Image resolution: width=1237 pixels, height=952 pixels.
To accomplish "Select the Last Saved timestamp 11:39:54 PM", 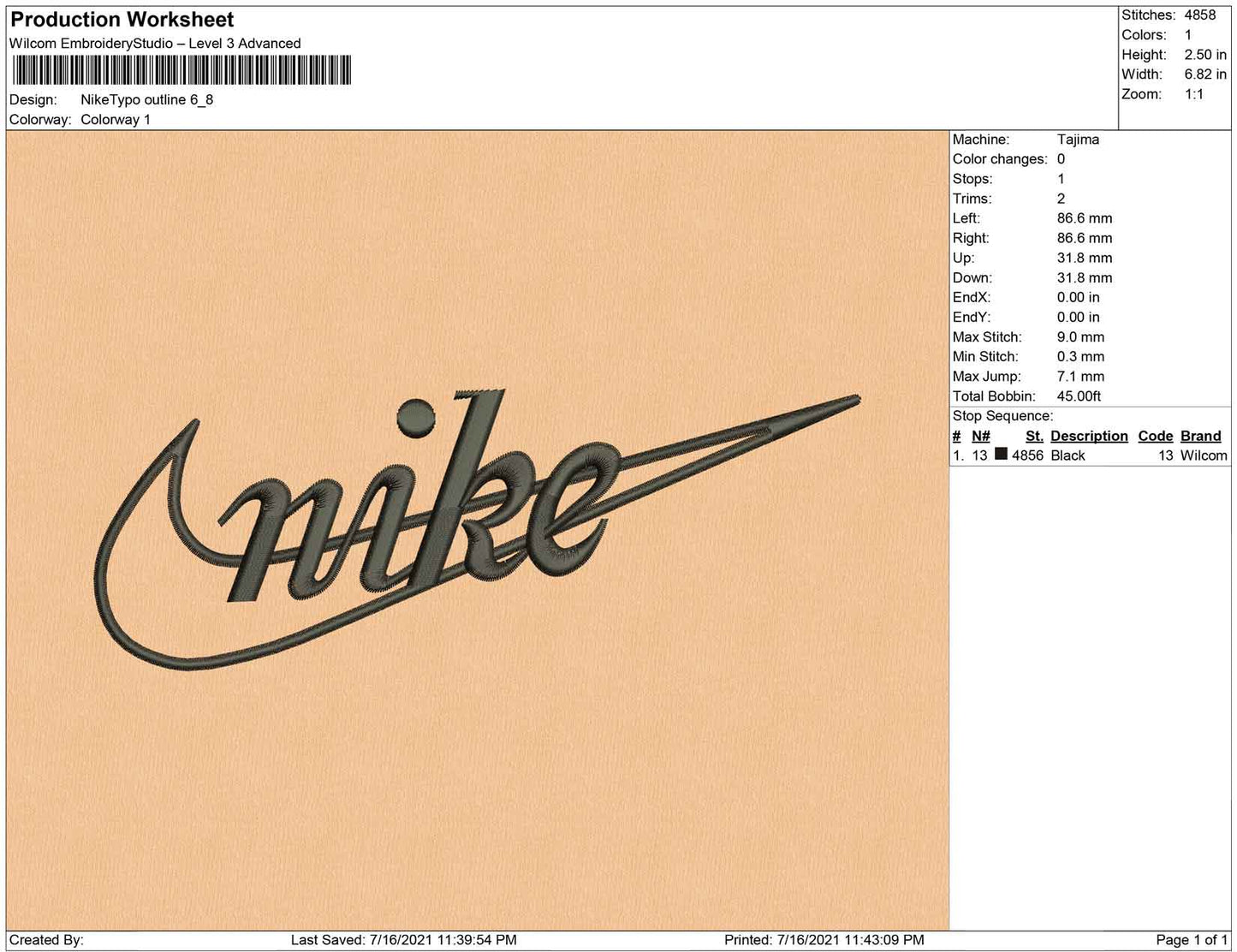I will point(478,940).
